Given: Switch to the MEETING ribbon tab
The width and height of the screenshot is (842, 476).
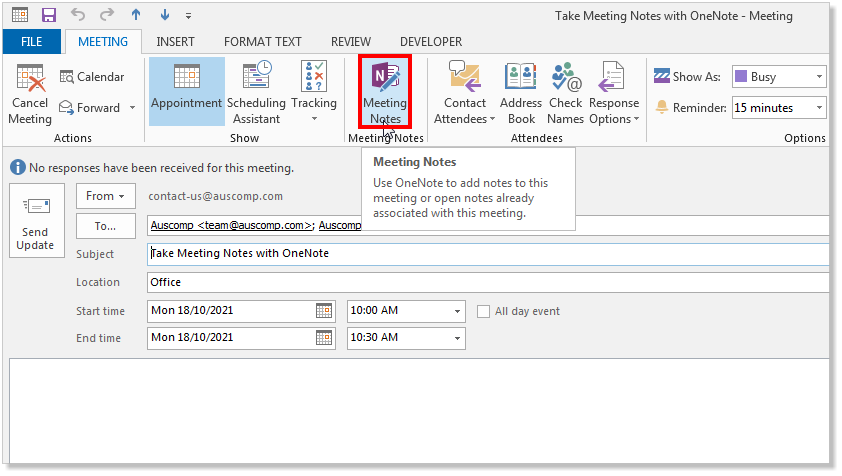Looking at the screenshot, I should (103, 41).
